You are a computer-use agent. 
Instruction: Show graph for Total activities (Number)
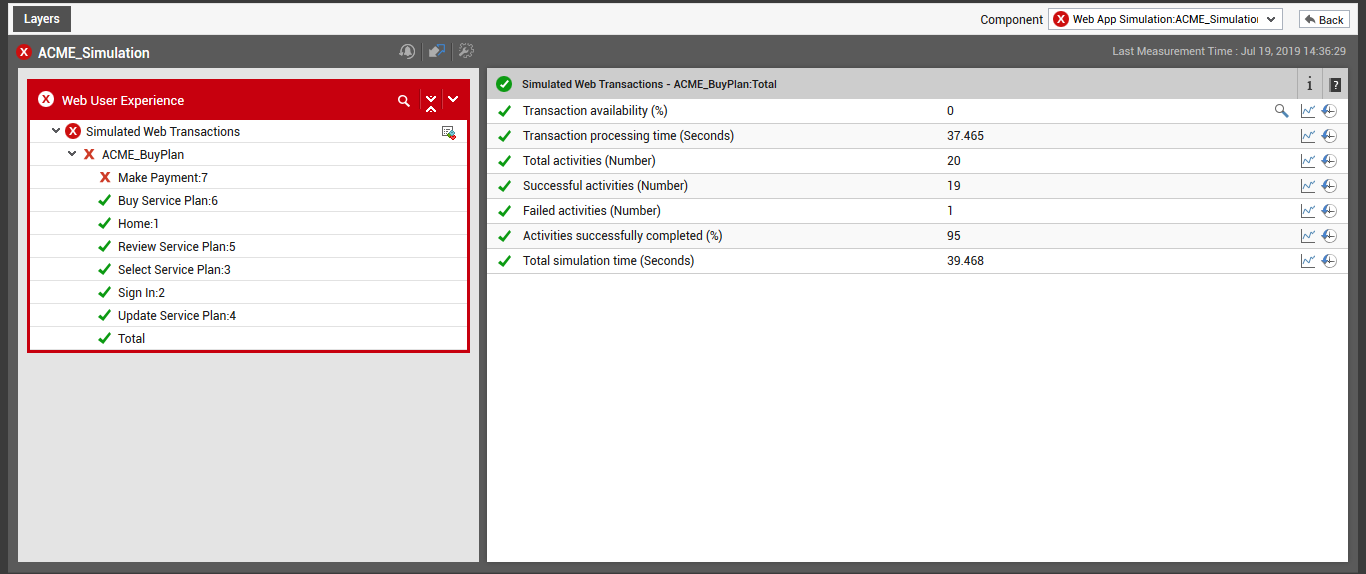pyautogui.click(x=1308, y=161)
